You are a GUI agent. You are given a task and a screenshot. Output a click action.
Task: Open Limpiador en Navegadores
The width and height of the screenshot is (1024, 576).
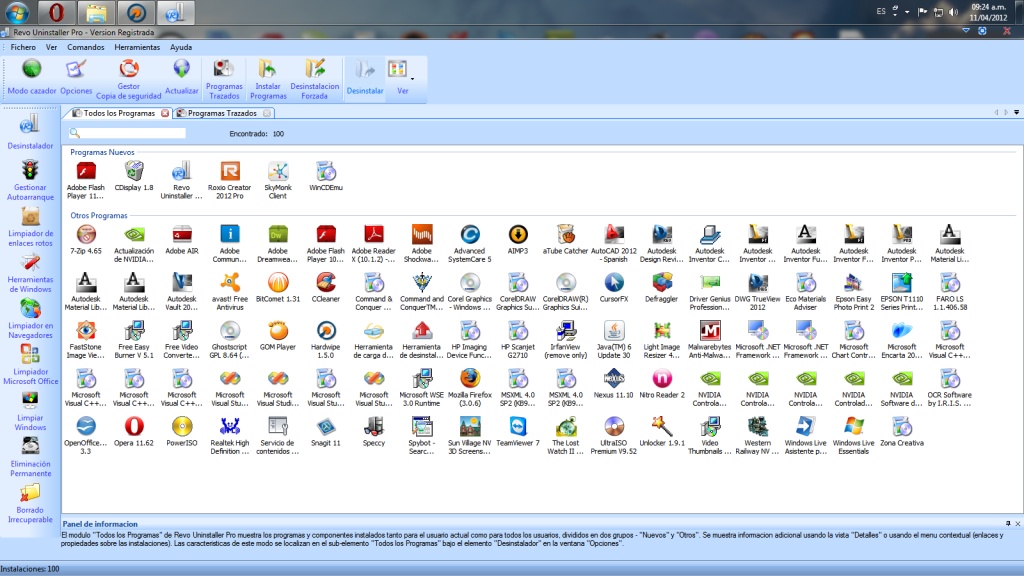tap(30, 318)
